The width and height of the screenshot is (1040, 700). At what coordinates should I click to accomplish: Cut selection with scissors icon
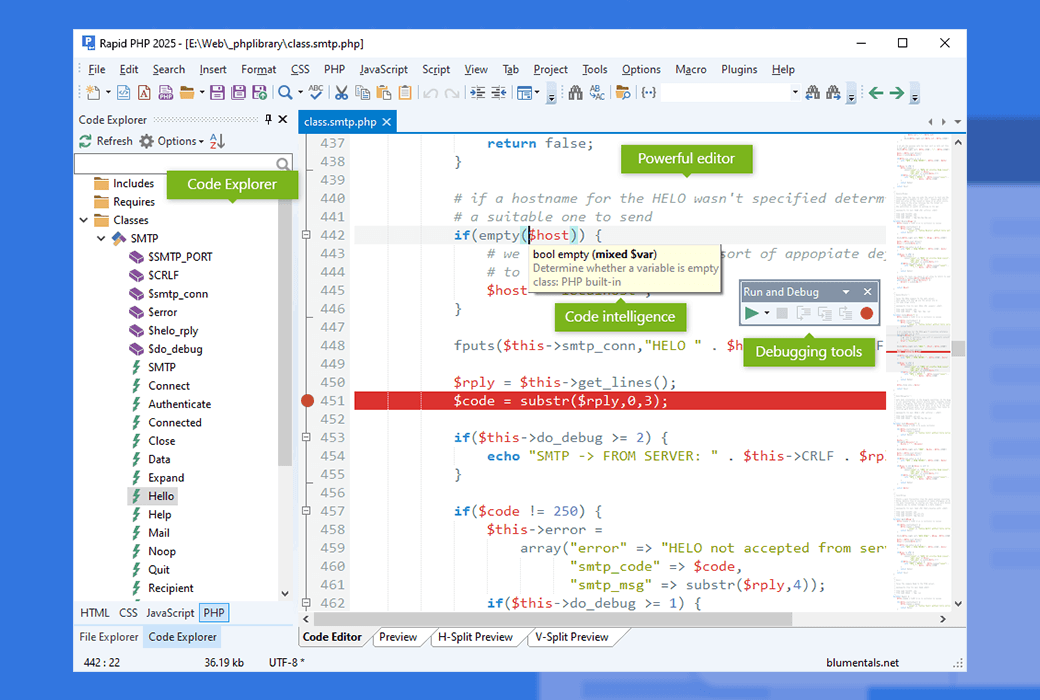coord(342,93)
